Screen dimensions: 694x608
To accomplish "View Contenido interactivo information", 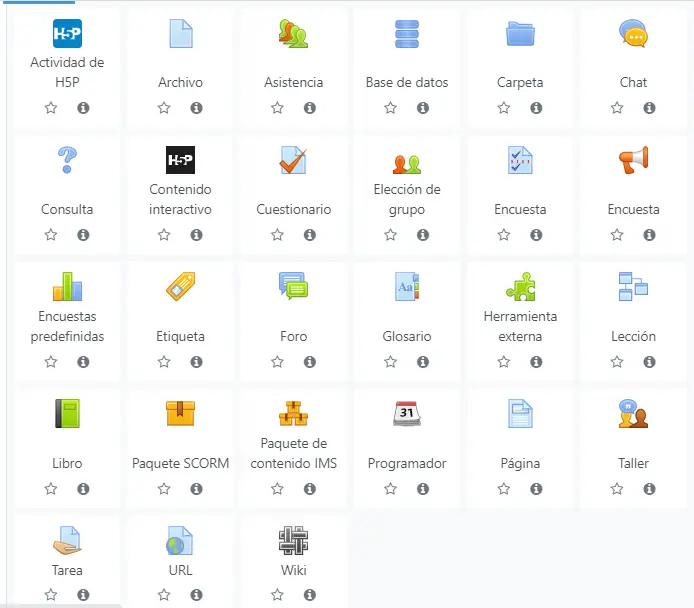I will pyautogui.click(x=197, y=235).
